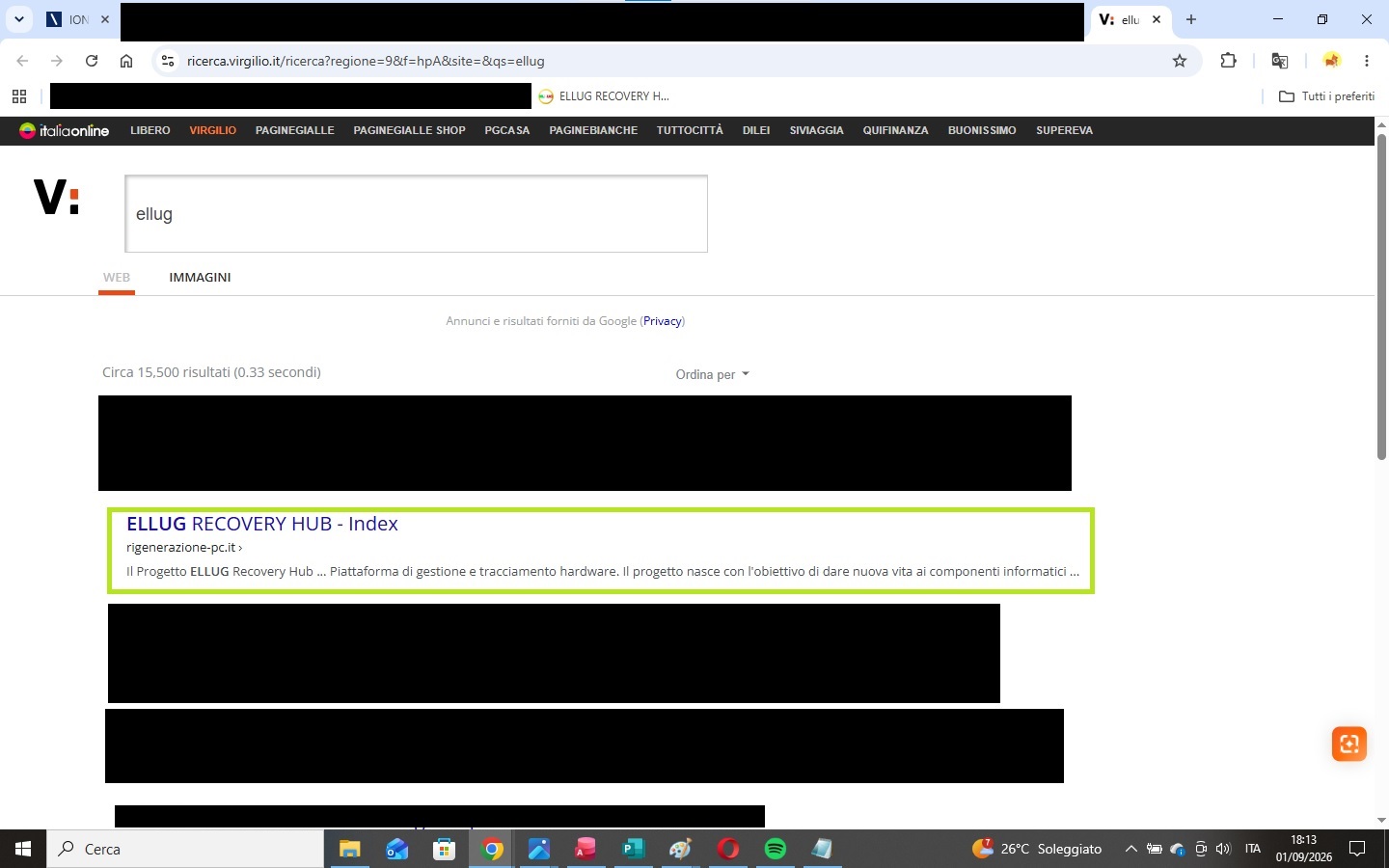Open File Explorer from the taskbar

[x=349, y=849]
